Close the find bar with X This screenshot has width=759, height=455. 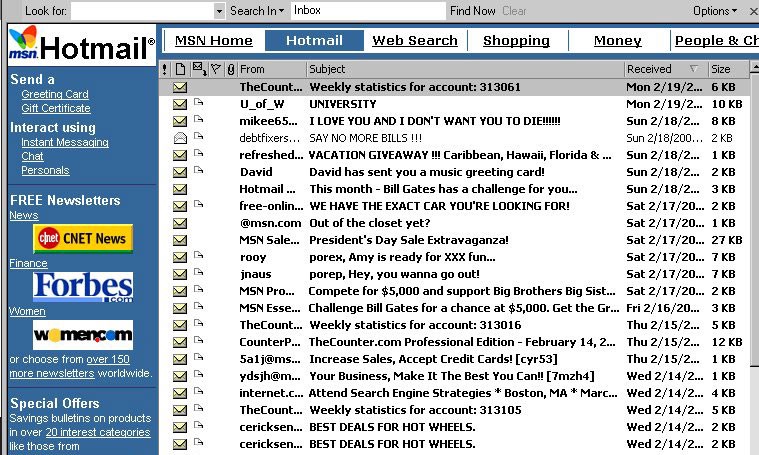click(754, 11)
